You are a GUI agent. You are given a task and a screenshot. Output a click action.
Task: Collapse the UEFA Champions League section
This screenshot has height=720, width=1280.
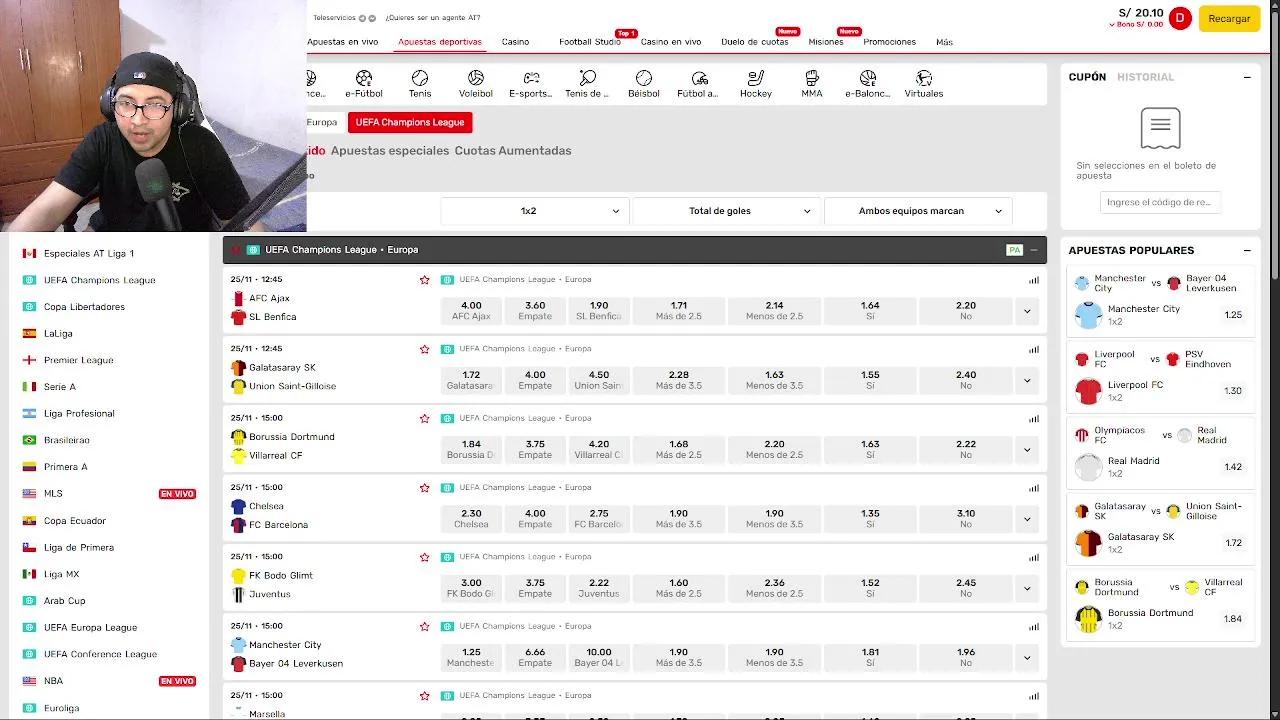pos(1034,250)
